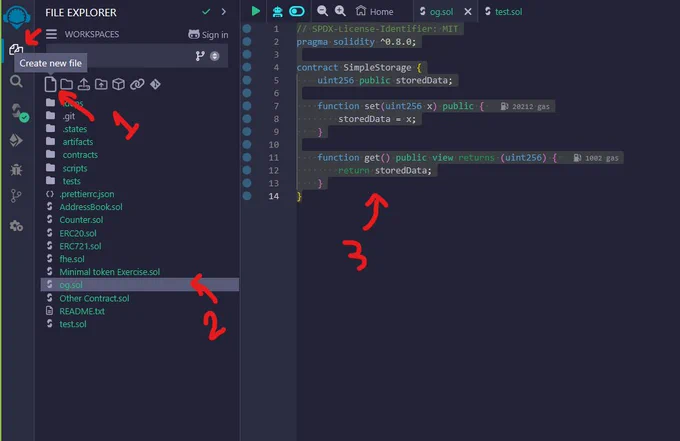The image size is (680, 441).
Task: Open AddressBook.sol file
Action: 91,207
